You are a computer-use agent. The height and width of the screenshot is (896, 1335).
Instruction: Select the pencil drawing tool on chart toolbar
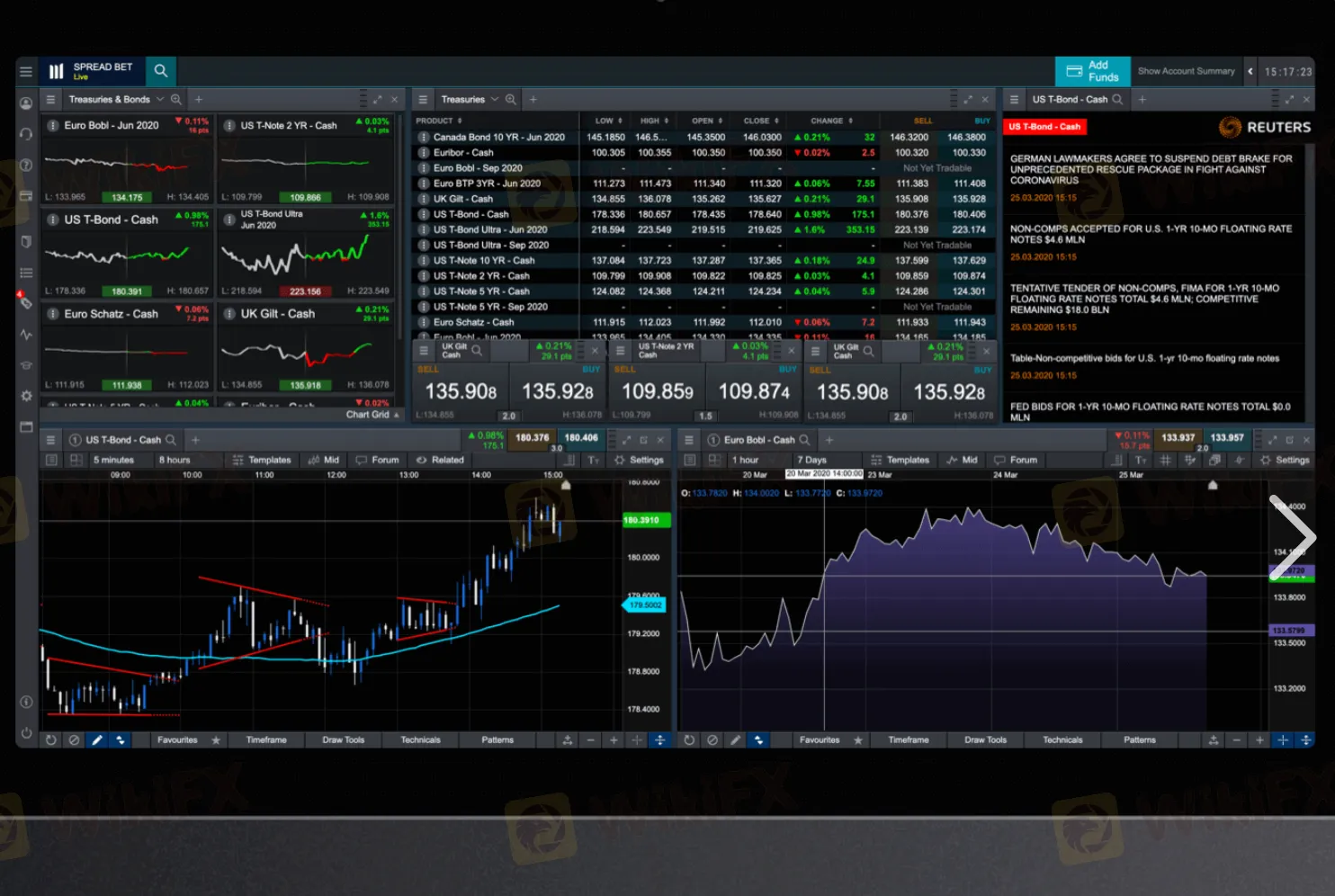coord(97,739)
